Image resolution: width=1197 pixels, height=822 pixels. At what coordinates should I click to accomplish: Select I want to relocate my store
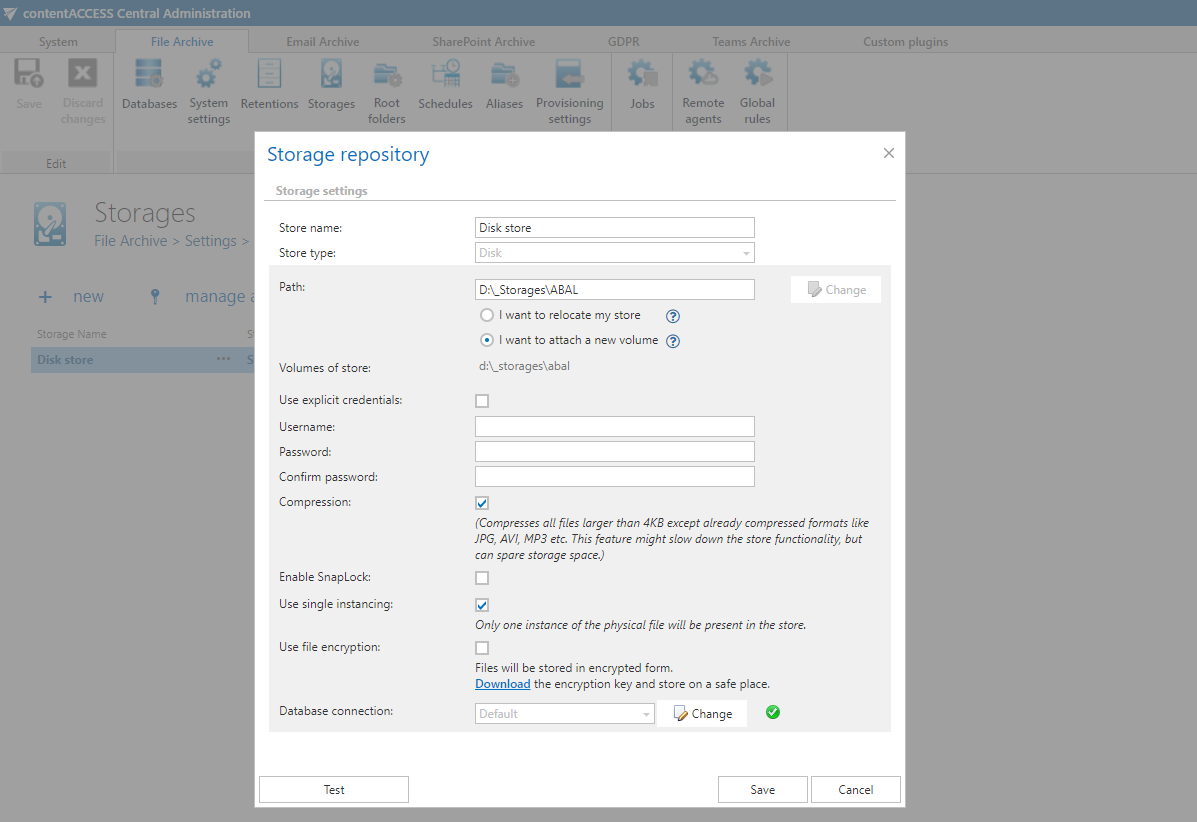click(487, 315)
